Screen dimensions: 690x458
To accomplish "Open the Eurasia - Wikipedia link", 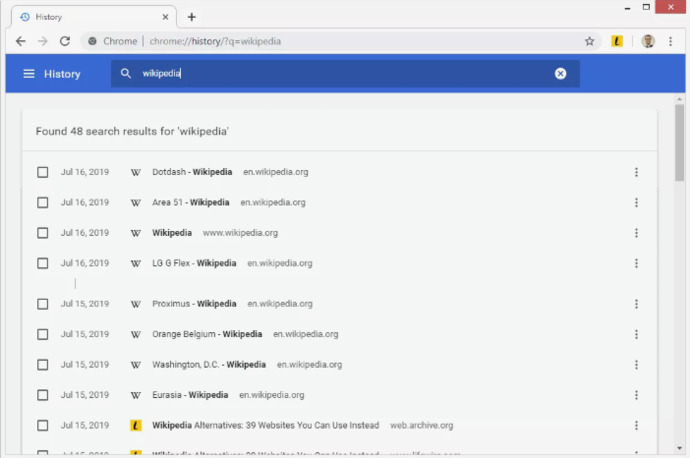I will tap(190, 395).
